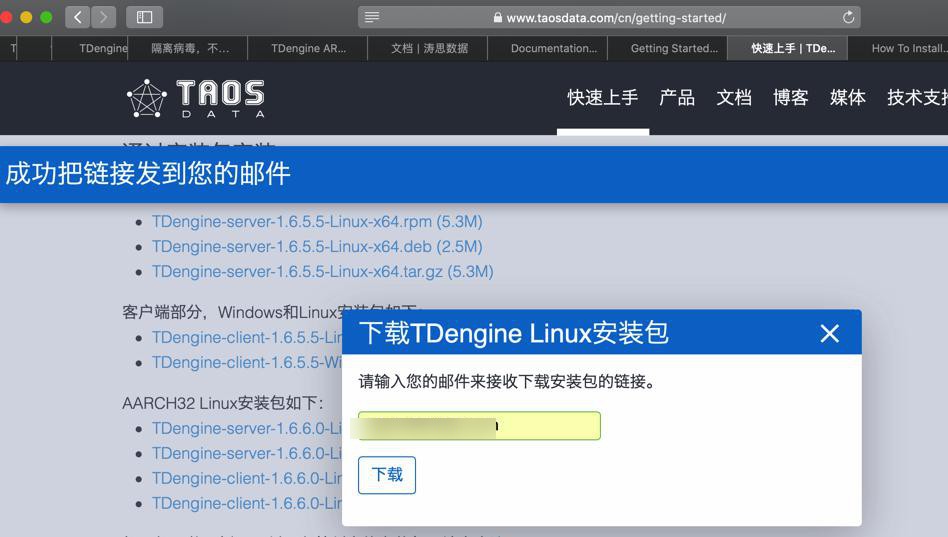Viewport: 948px width, 537px height.
Task: Go back with Safari back arrow
Action: [x=78, y=17]
